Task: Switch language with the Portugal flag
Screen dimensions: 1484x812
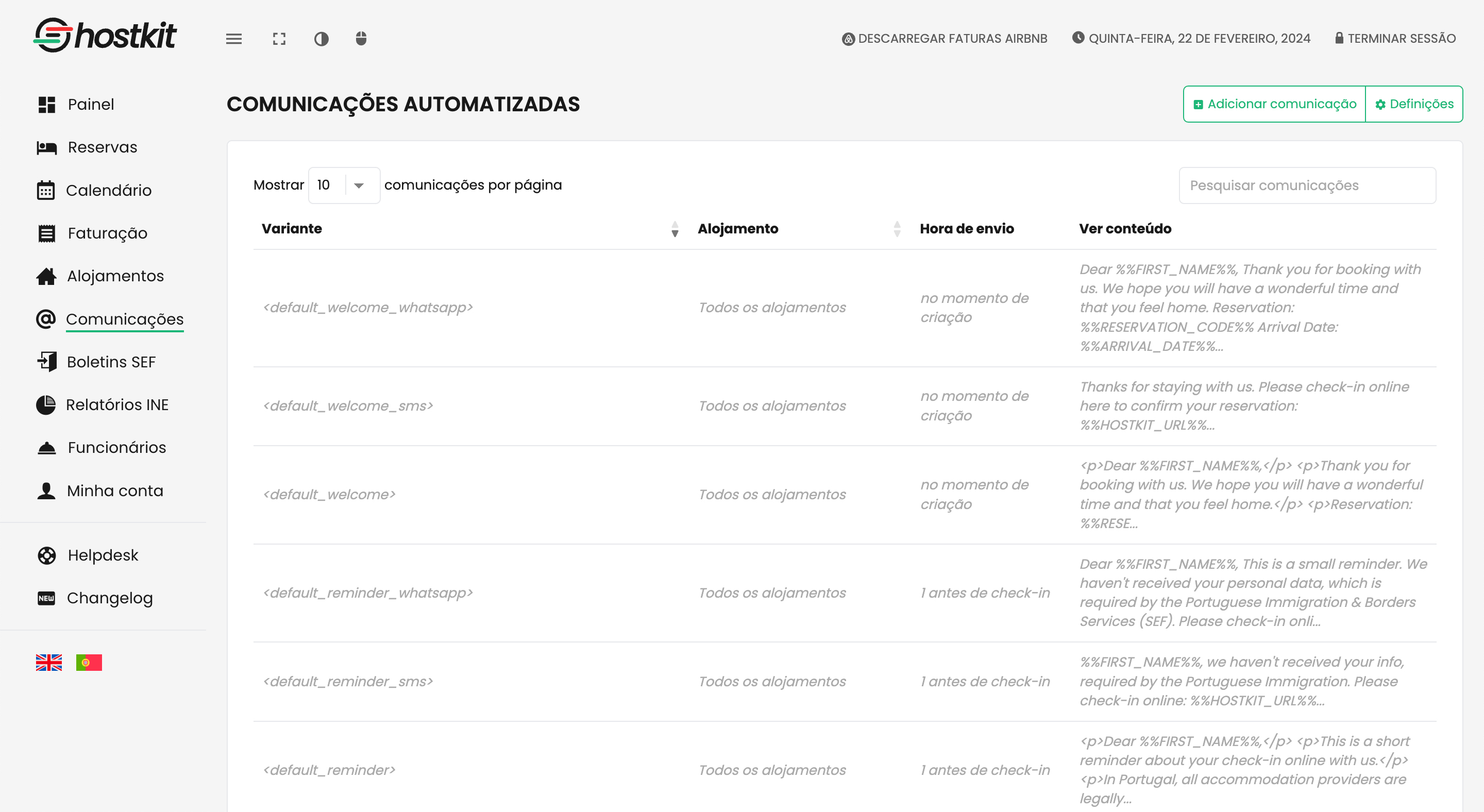Action: pyautogui.click(x=89, y=662)
